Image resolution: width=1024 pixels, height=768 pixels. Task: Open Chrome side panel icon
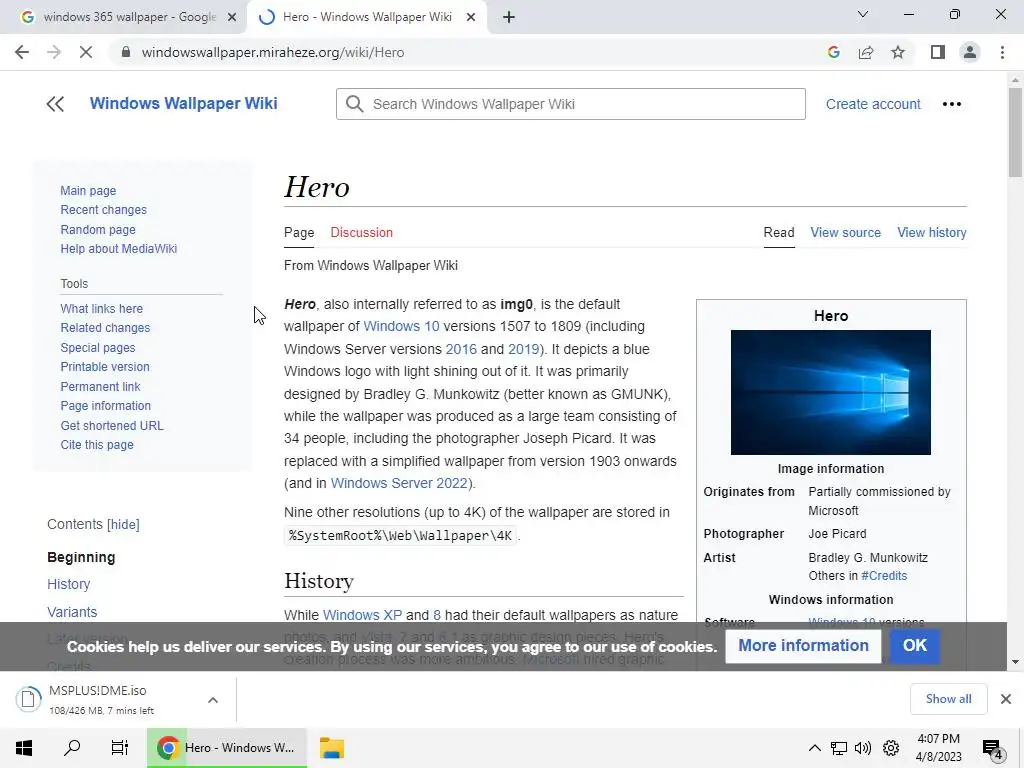(938, 52)
